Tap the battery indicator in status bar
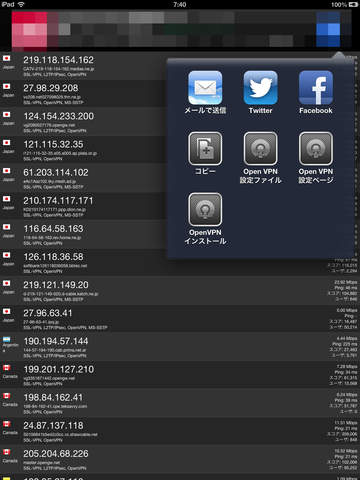The image size is (360, 480). click(353, 4)
